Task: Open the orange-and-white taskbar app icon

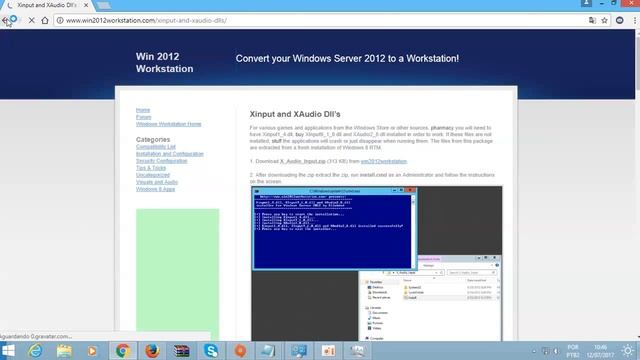Action: (x=328, y=351)
